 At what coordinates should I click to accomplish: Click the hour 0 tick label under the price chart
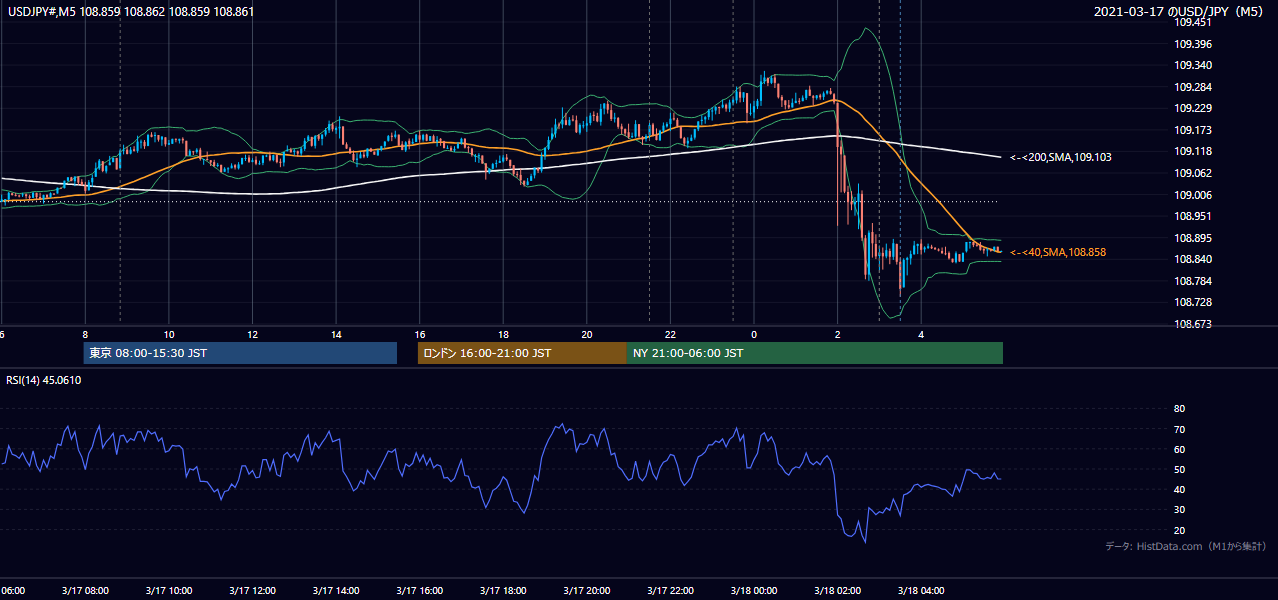[x=754, y=335]
